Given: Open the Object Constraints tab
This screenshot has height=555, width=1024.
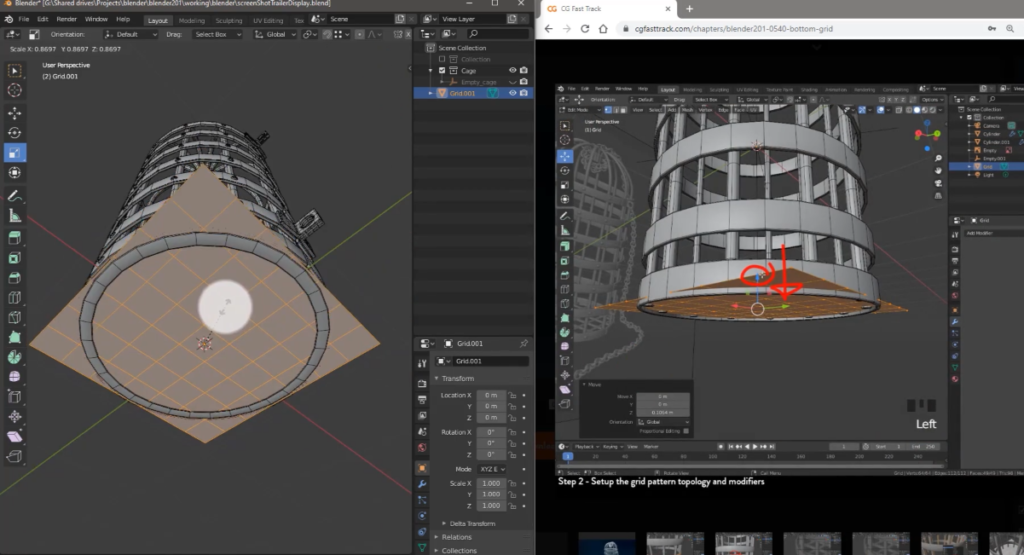Looking at the screenshot, I should tap(422, 531).
